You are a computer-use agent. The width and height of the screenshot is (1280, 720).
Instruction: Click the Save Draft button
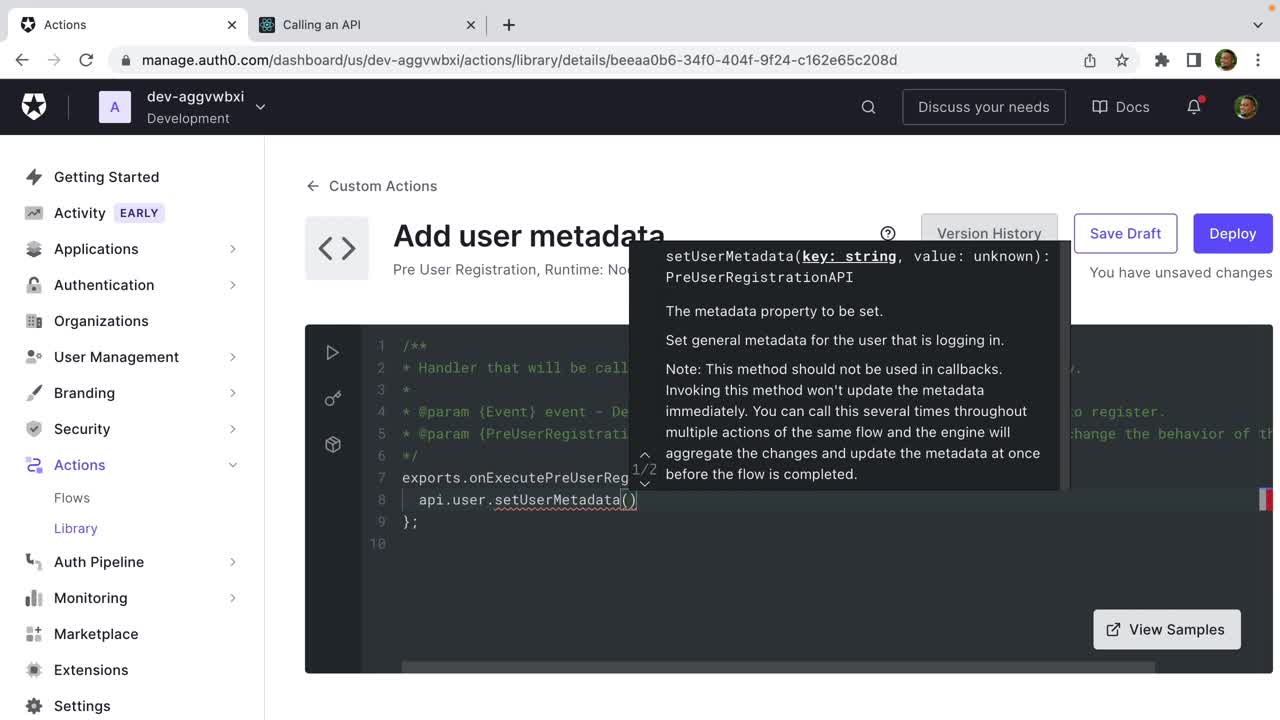pyautogui.click(x=1125, y=233)
